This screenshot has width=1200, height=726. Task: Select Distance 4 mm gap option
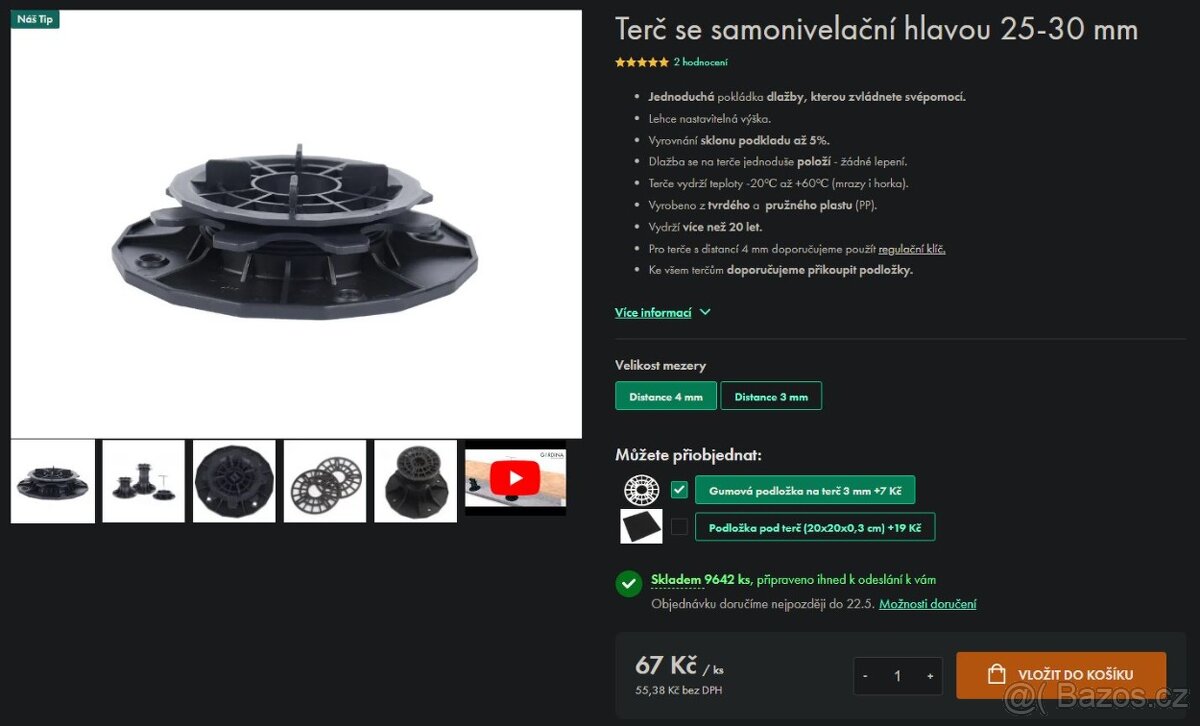[666, 396]
